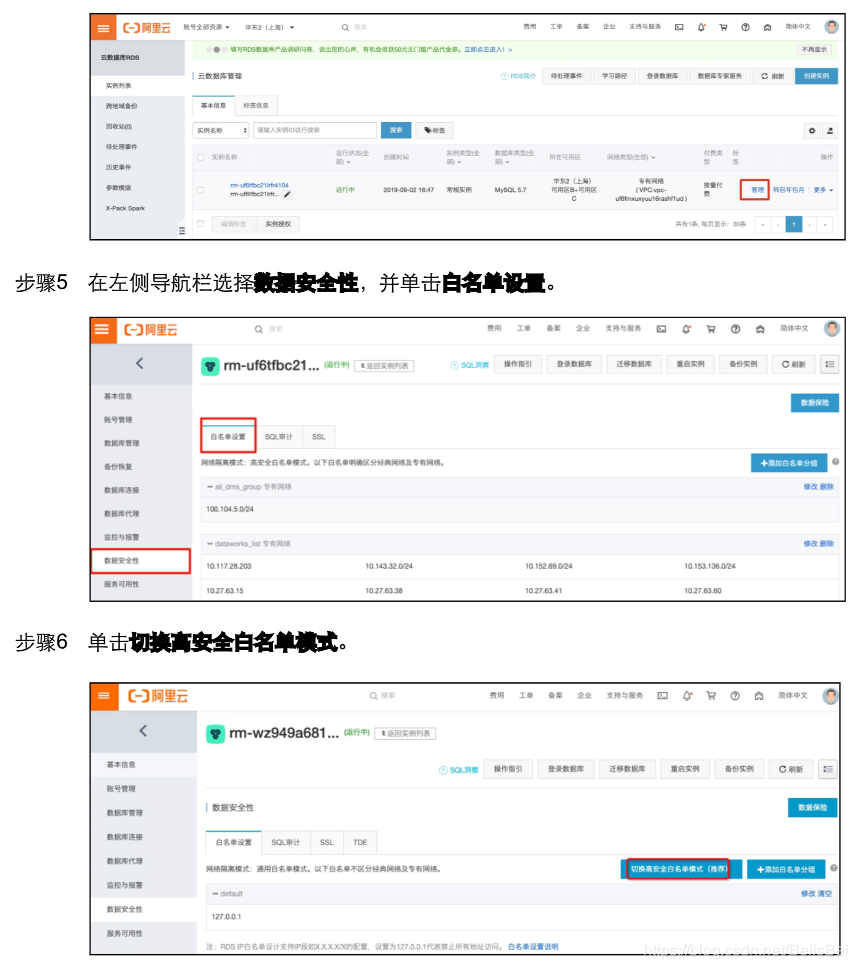857x969 pixels.
Task: Select 白名单设置 tab in middle screenshot
Action: coord(228,436)
